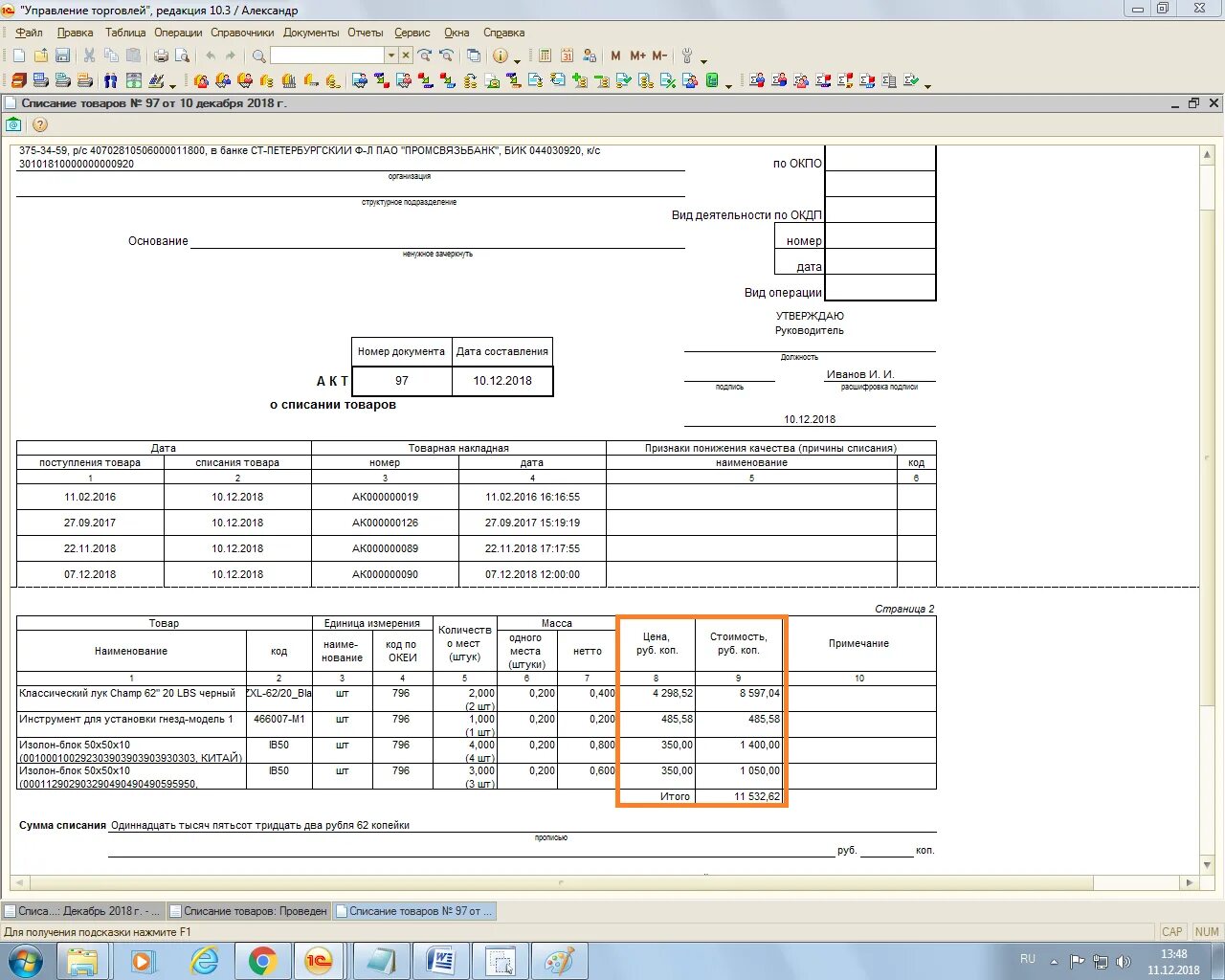Open Windows Start button
This screenshot has height=980, width=1225.
coord(26,961)
